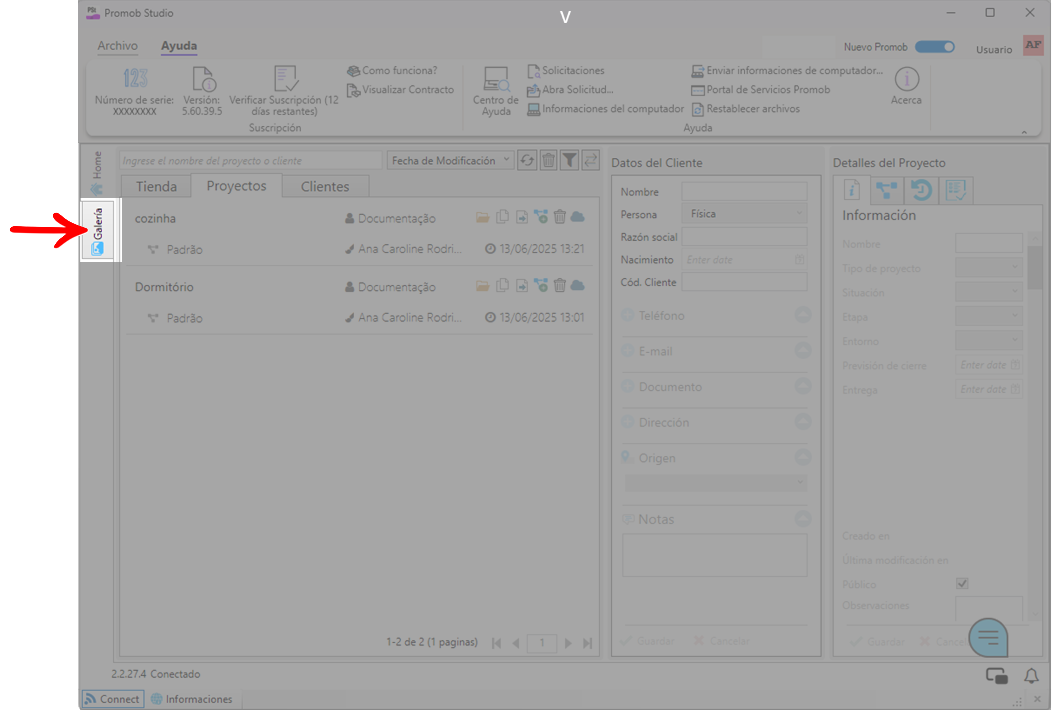
Task: Open Portal de Servicios Promob
Action: pyautogui.click(x=761, y=89)
